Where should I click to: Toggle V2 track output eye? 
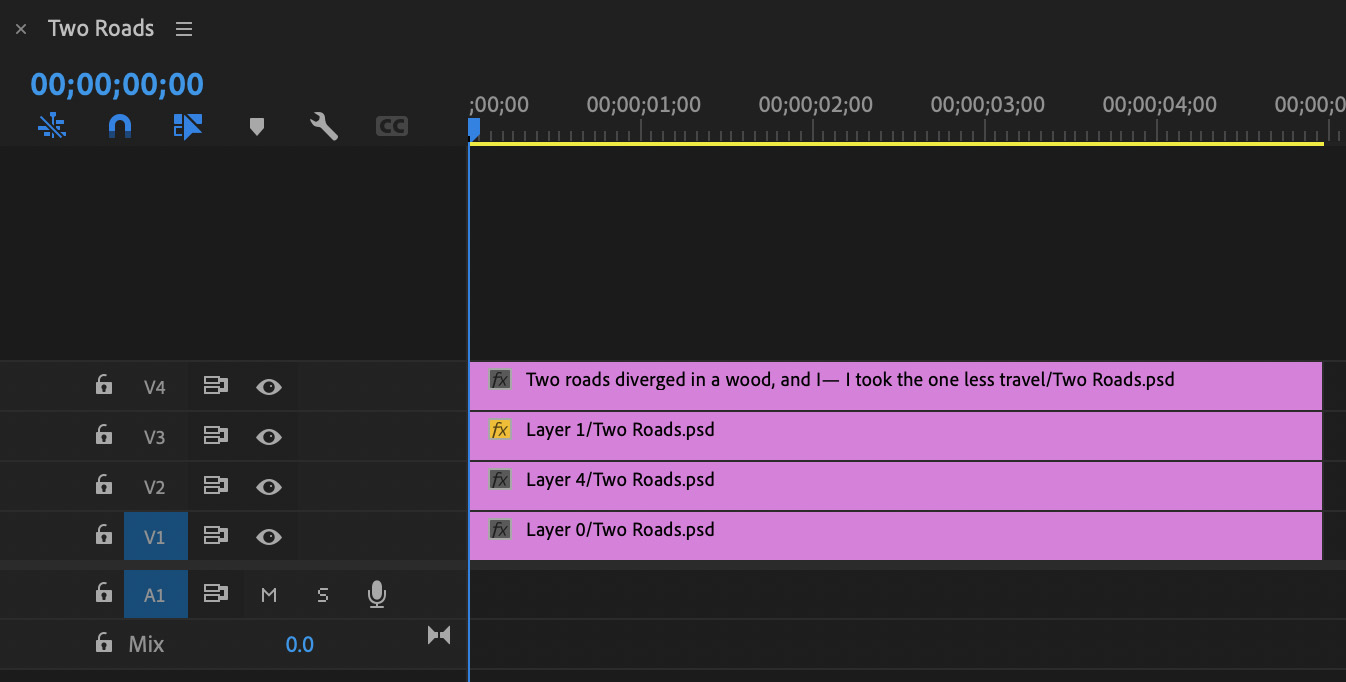click(268, 487)
